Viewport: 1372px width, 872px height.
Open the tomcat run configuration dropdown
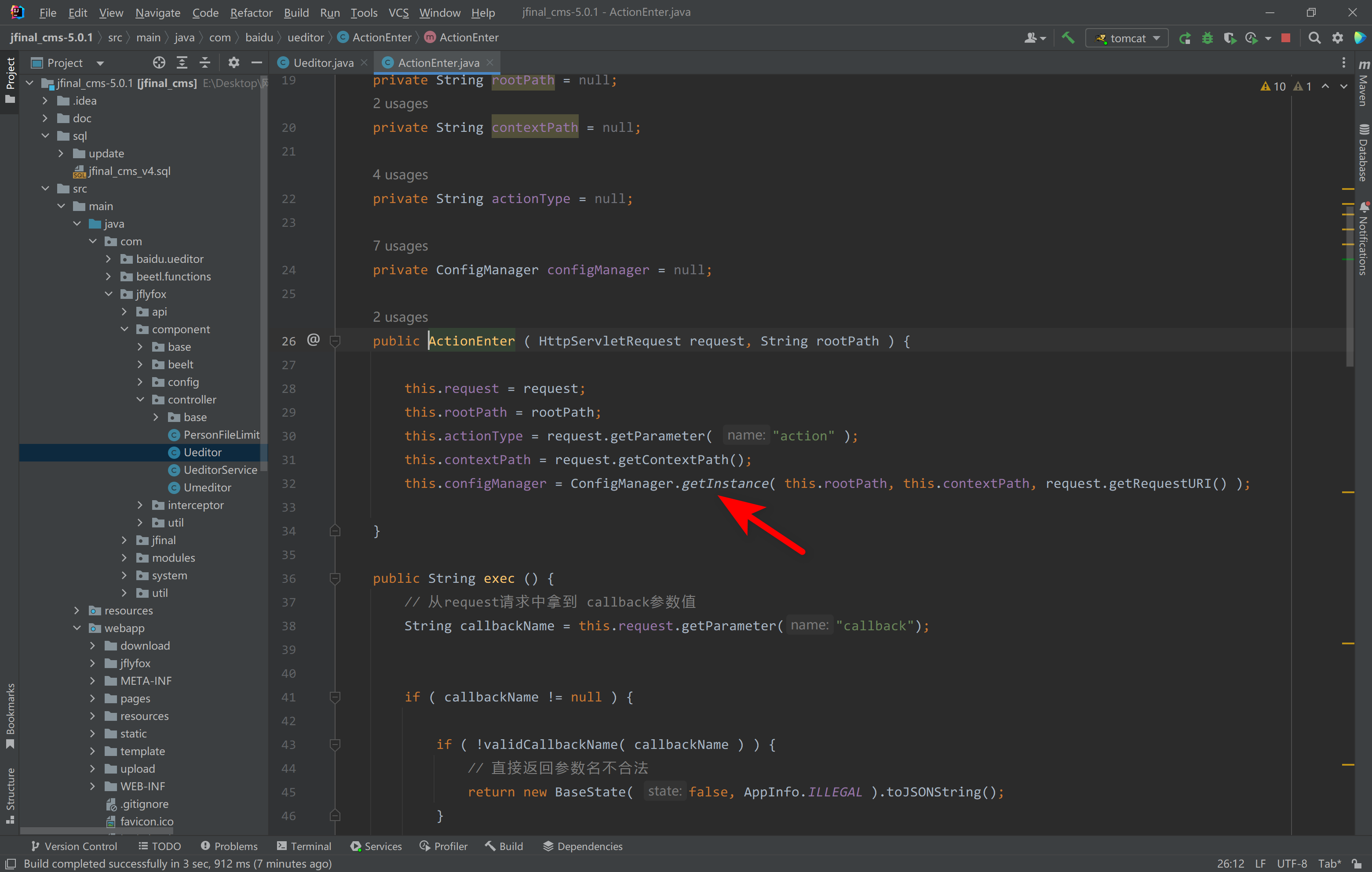pyautogui.click(x=1127, y=38)
